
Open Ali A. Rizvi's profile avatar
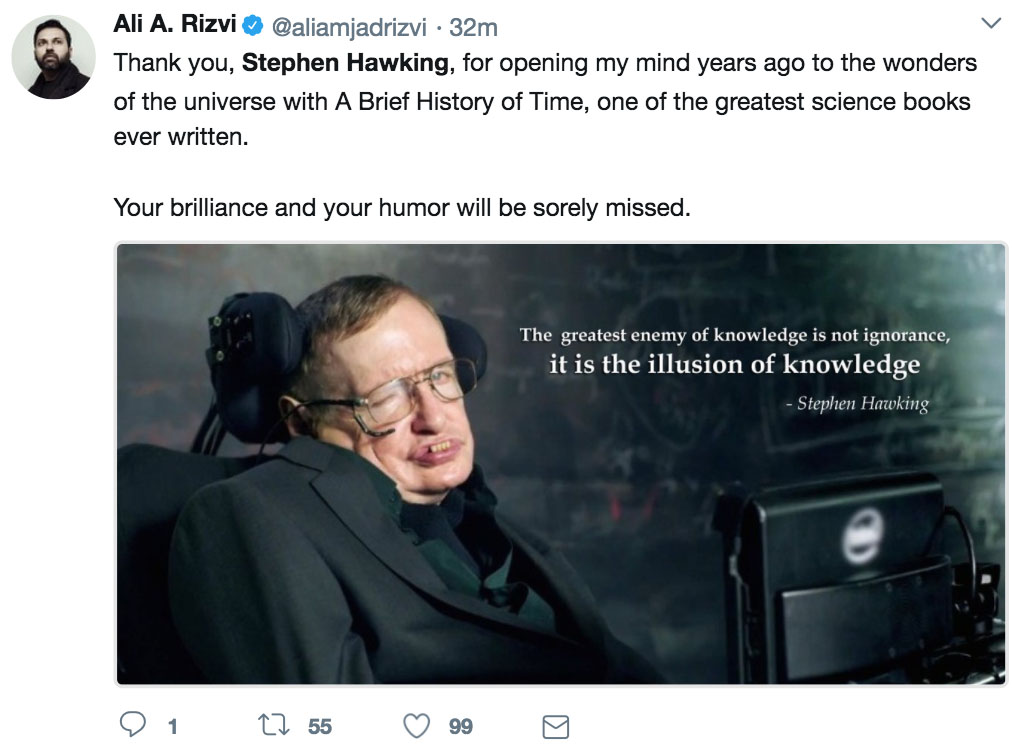(x=54, y=57)
